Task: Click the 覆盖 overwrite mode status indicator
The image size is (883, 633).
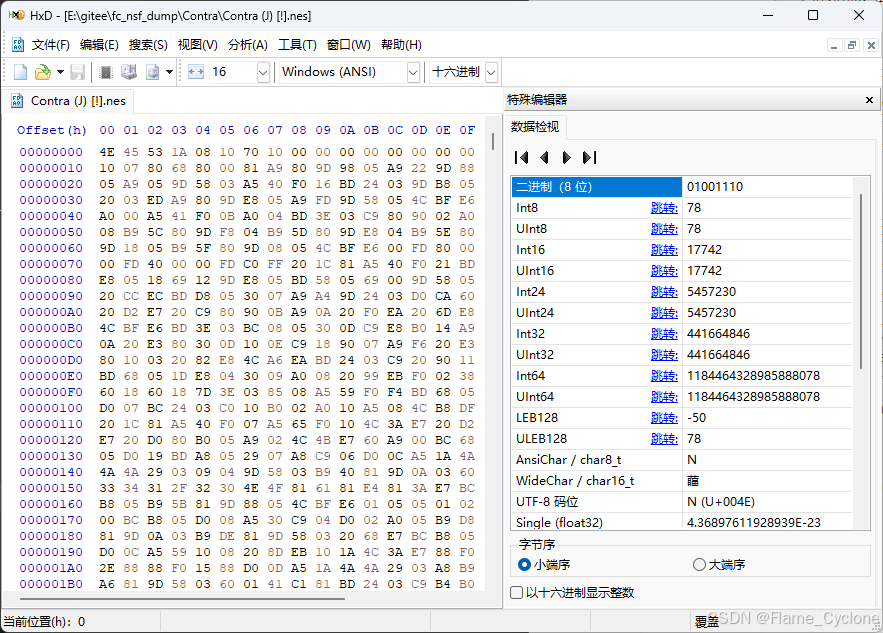Action: pos(707,622)
